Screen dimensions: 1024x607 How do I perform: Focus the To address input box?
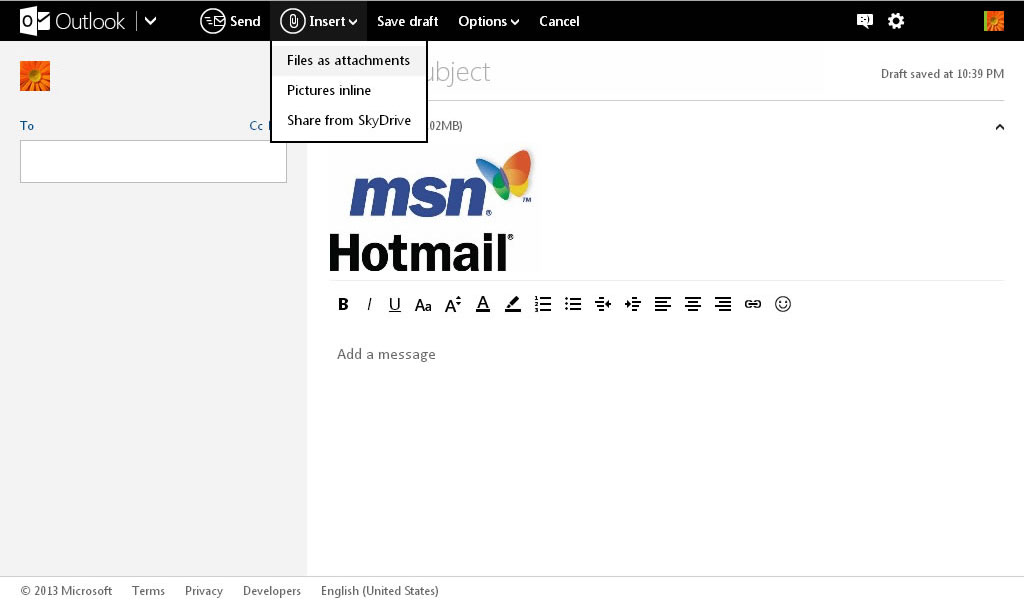coord(153,161)
